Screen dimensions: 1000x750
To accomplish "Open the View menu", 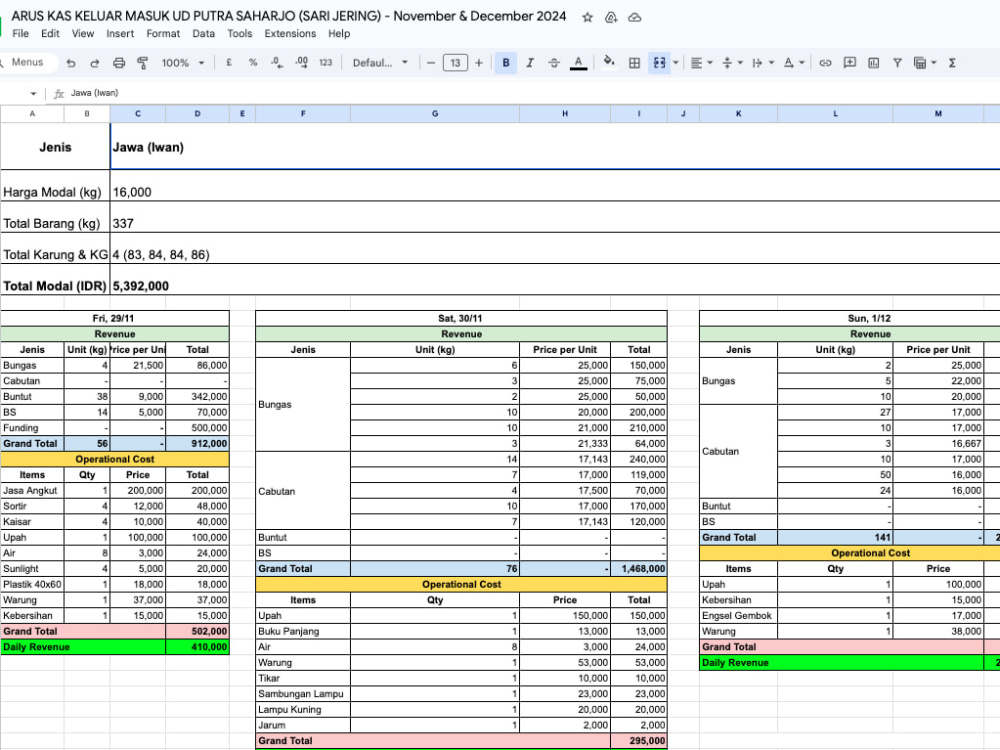I will [83, 33].
